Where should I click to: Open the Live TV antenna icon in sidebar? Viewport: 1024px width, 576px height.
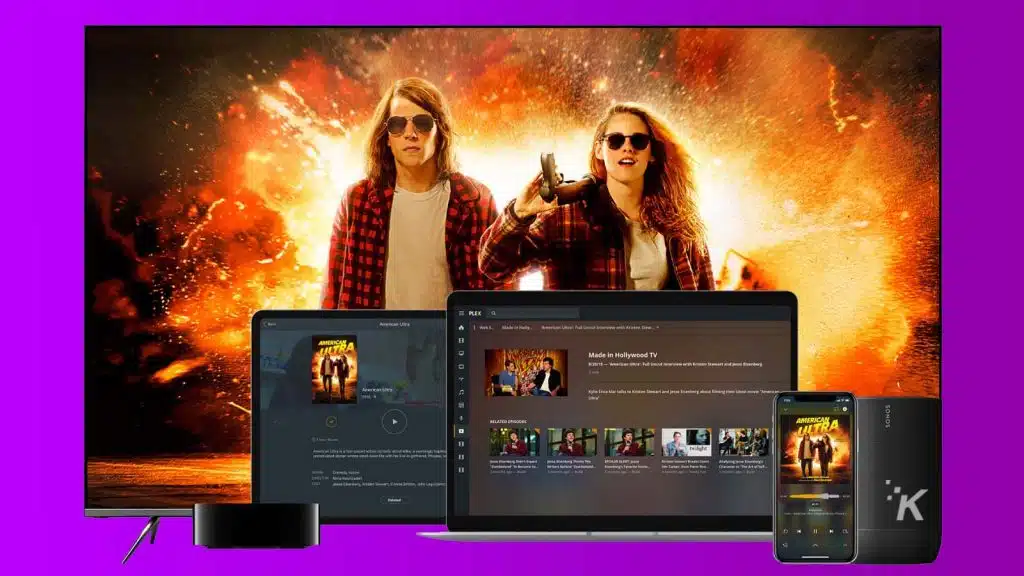pyautogui.click(x=461, y=379)
